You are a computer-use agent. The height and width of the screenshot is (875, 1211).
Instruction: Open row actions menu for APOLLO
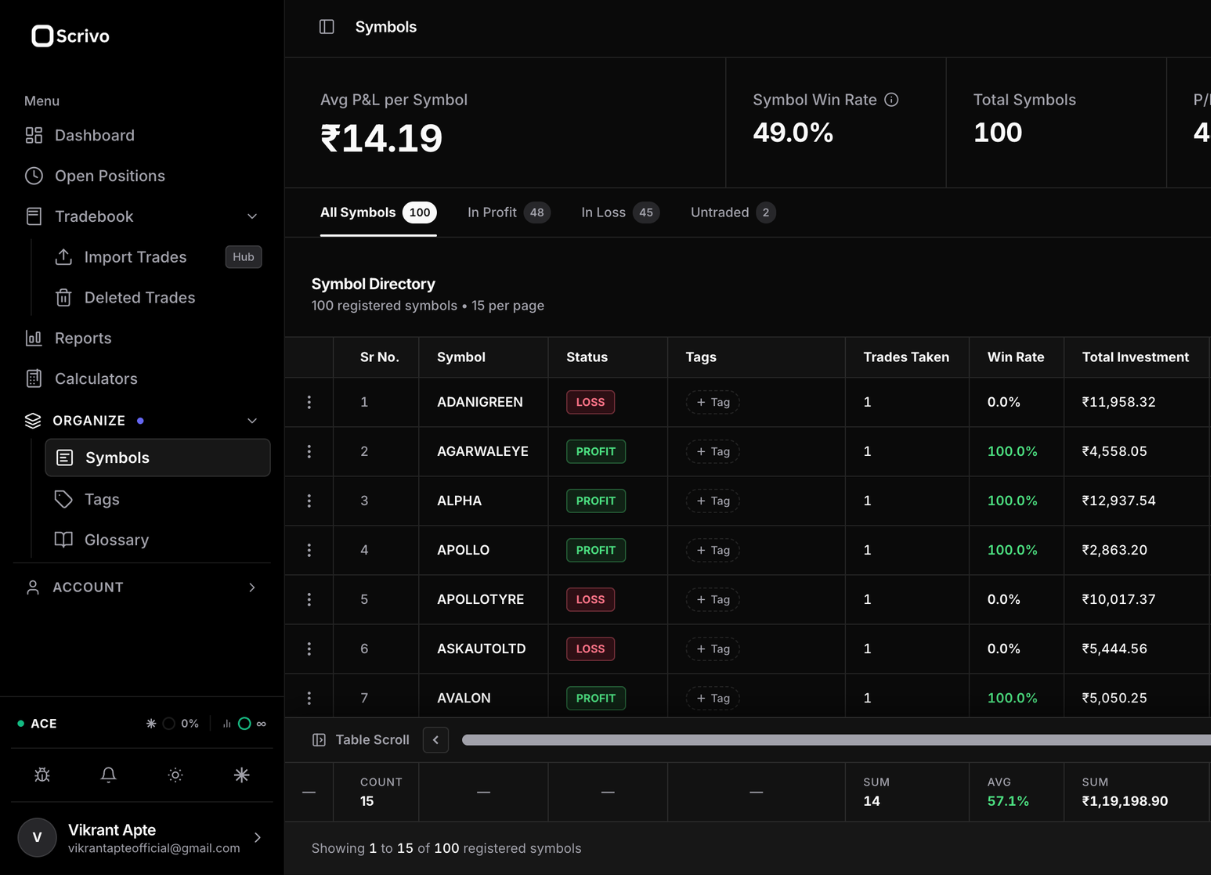(309, 550)
